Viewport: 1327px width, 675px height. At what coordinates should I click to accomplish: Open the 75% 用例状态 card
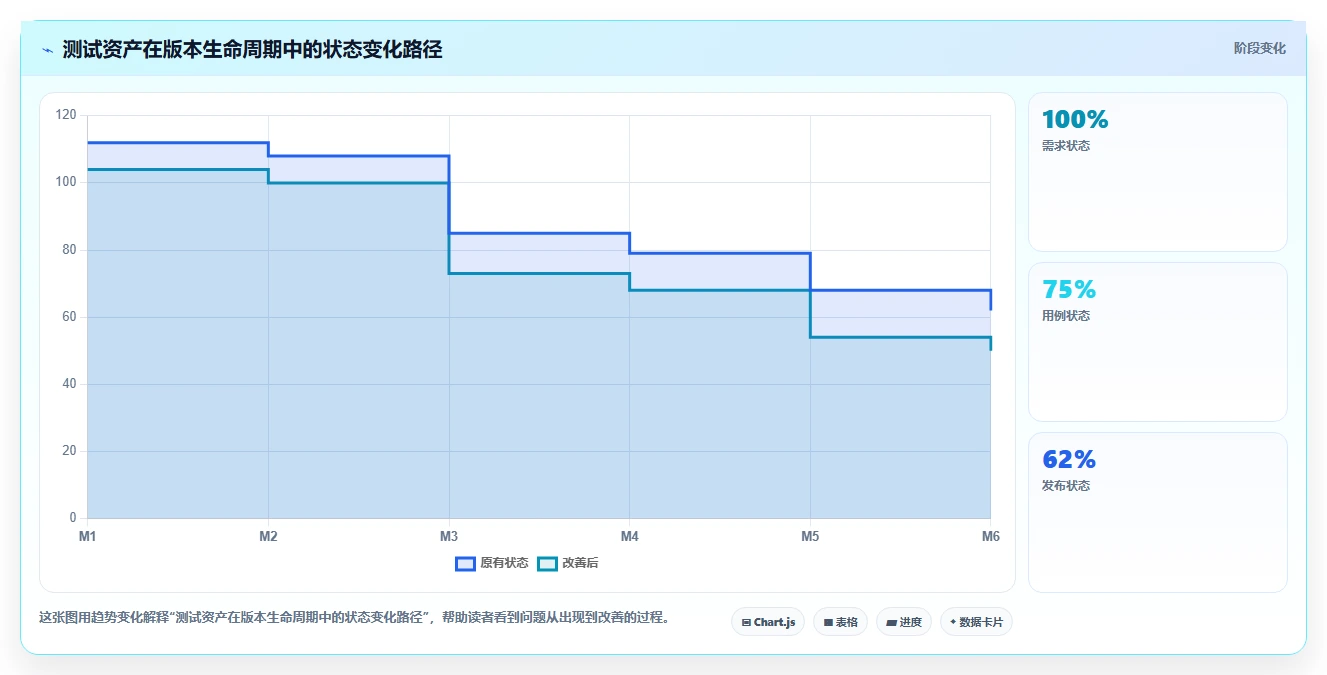pyautogui.click(x=1157, y=342)
